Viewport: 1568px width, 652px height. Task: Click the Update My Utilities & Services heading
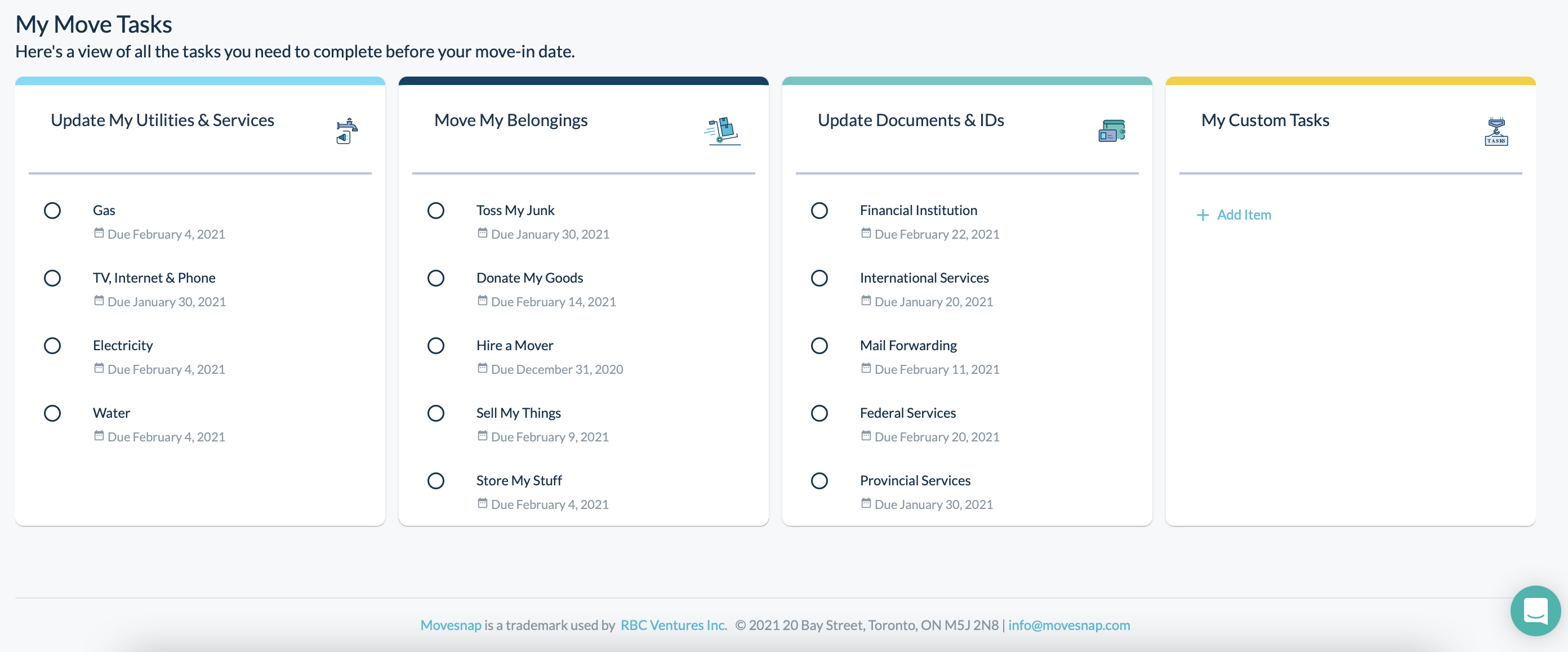point(163,120)
